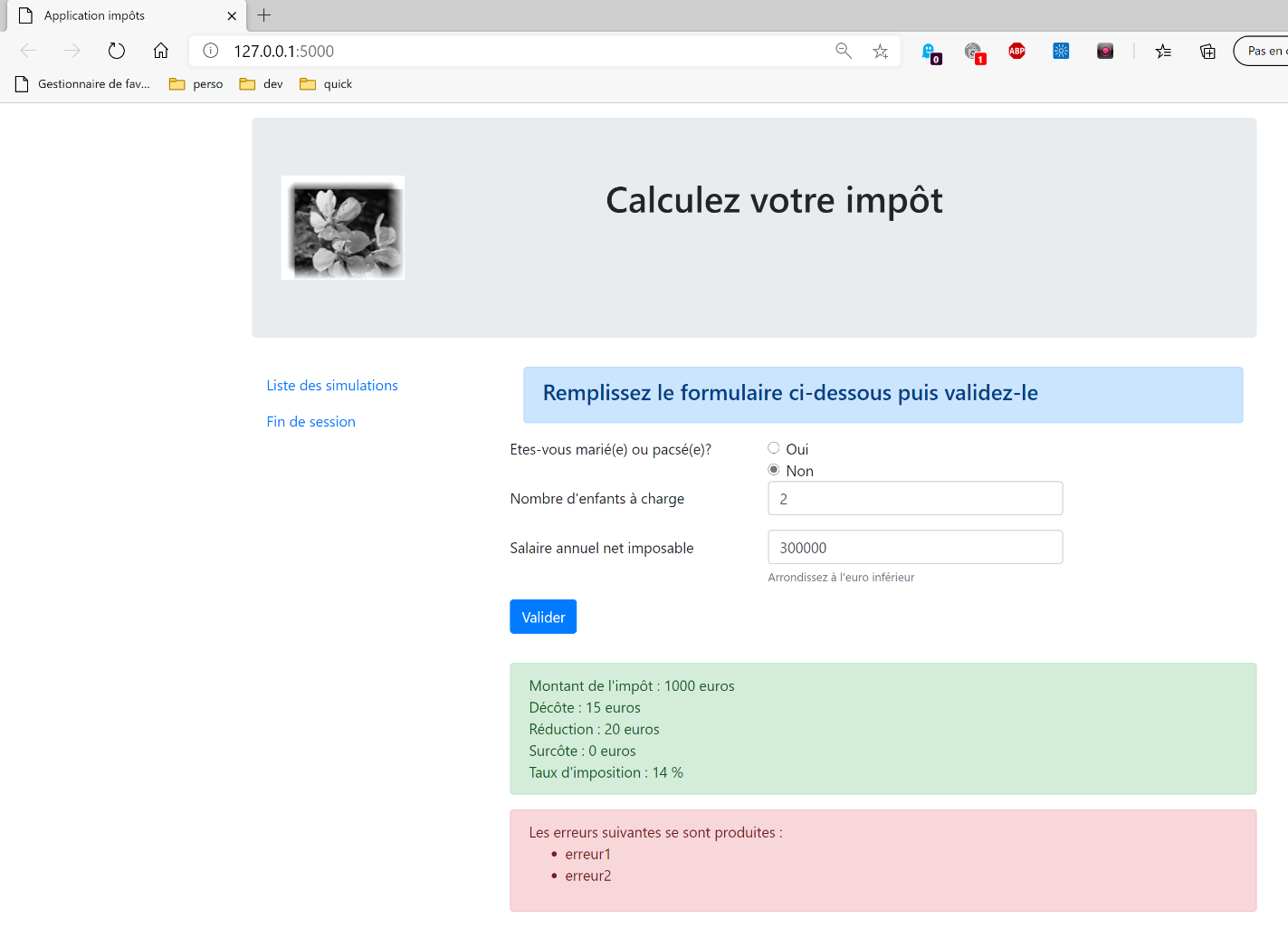
Task: Open the perso bookmarks folder
Action: click(x=196, y=84)
